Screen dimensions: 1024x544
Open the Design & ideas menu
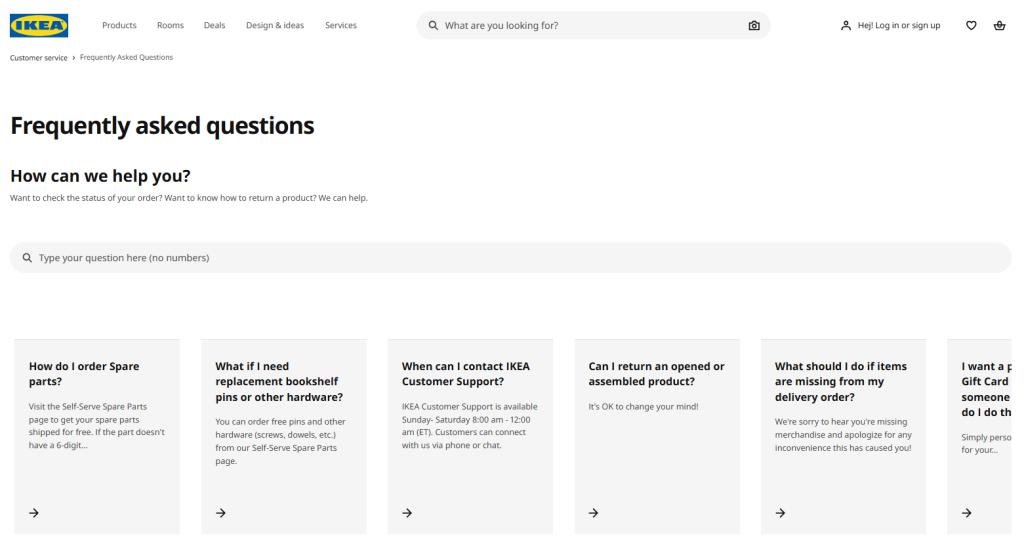click(275, 25)
